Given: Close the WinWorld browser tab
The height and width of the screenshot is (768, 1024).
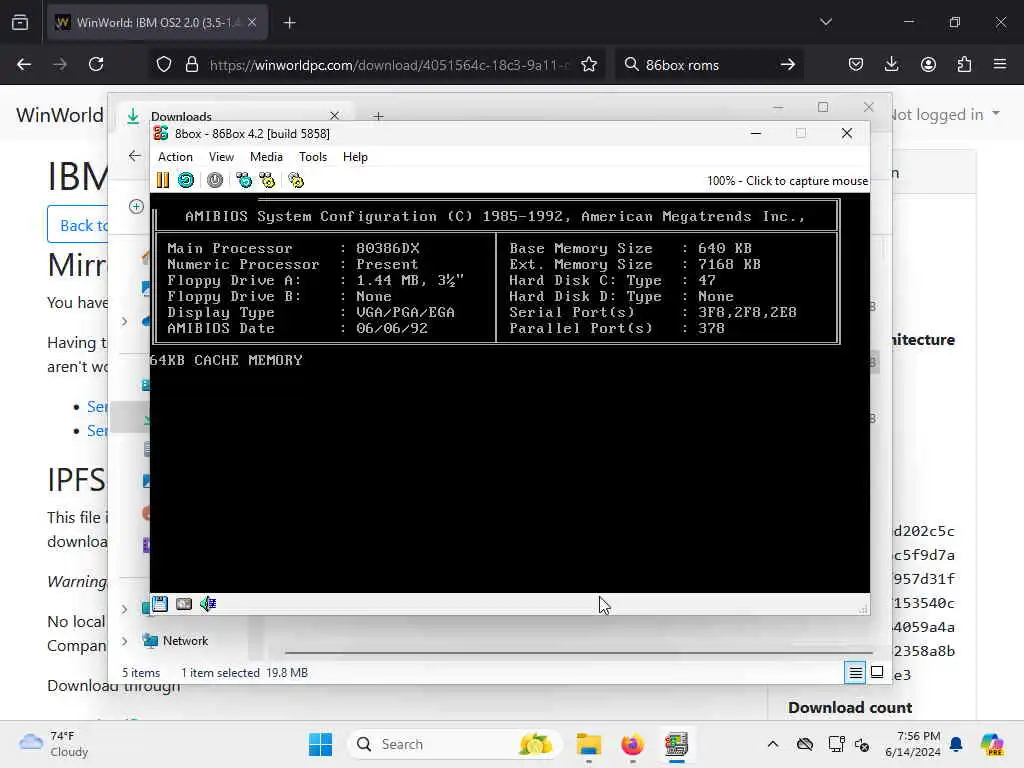Looking at the screenshot, I should point(252,22).
